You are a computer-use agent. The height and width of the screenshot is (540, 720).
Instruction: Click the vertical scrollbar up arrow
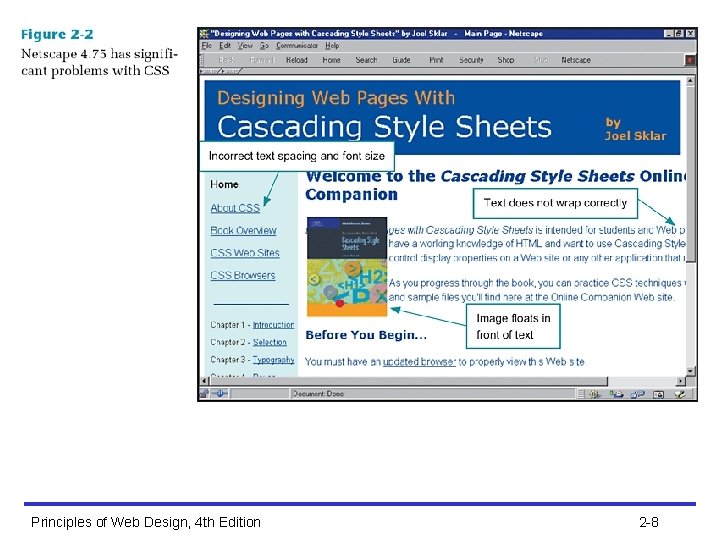pos(690,81)
